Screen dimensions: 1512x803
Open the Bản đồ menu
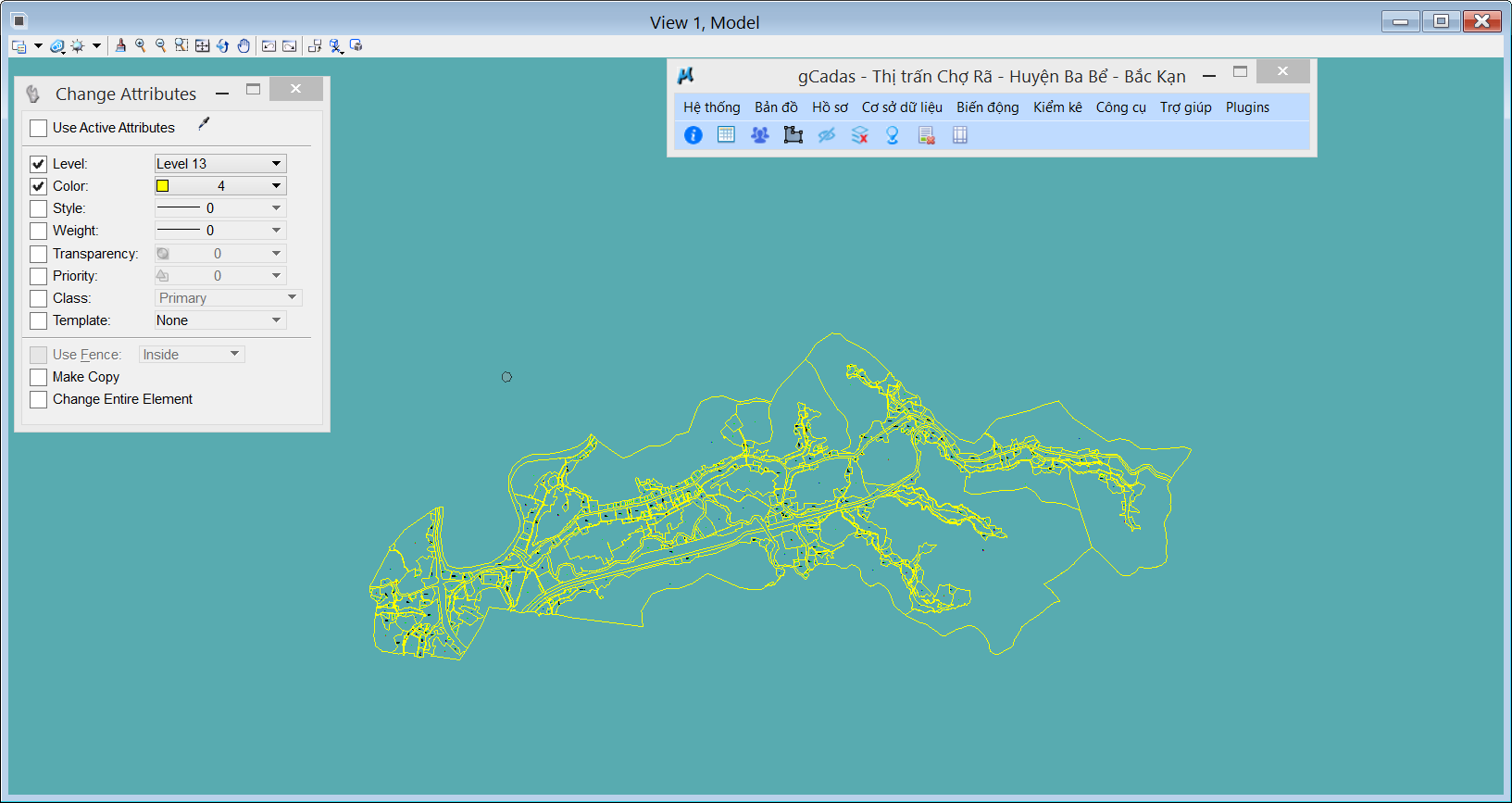coord(775,107)
